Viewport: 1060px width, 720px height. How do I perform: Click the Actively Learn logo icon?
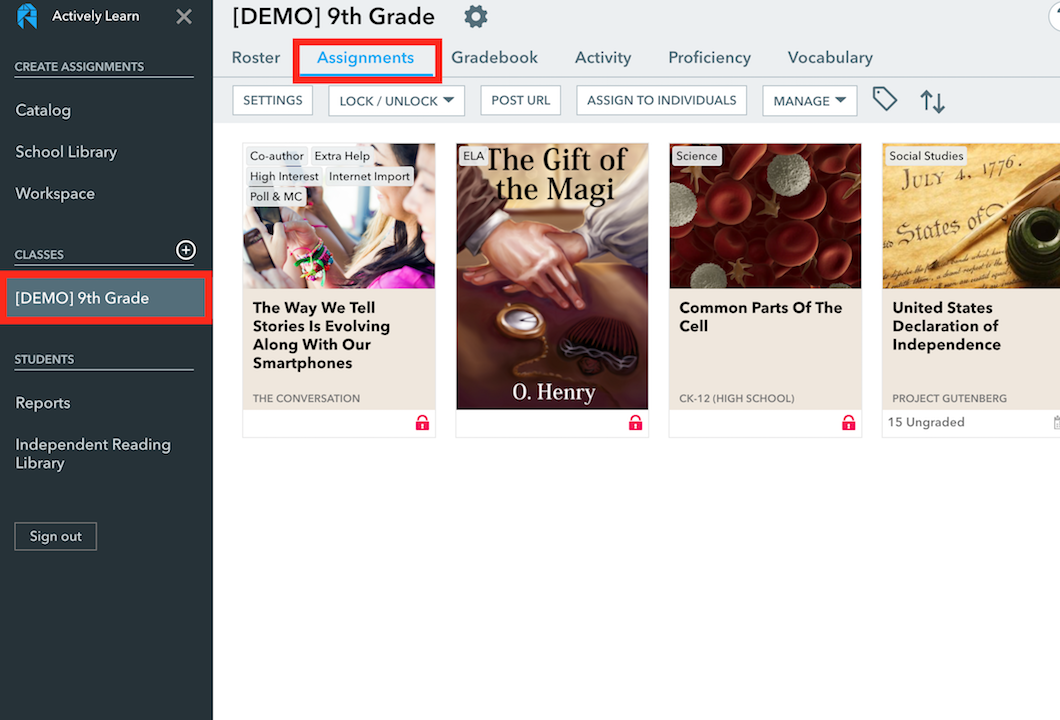point(27,16)
